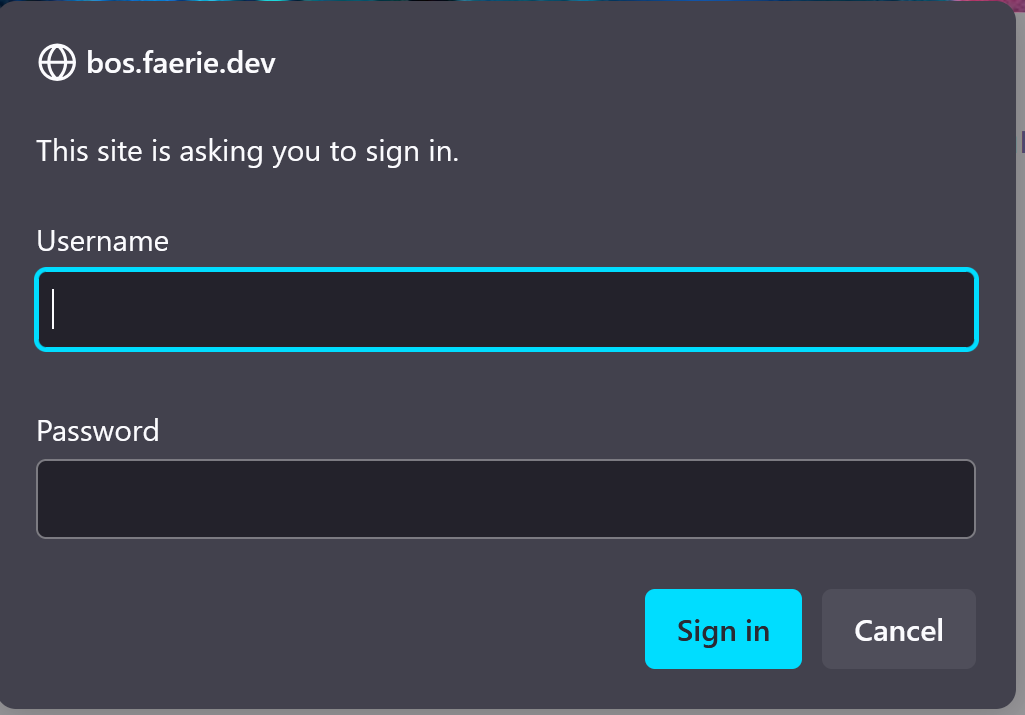The image size is (1025, 715).
Task: Place the cursor in the highlighted Username field
Action: click(x=505, y=309)
